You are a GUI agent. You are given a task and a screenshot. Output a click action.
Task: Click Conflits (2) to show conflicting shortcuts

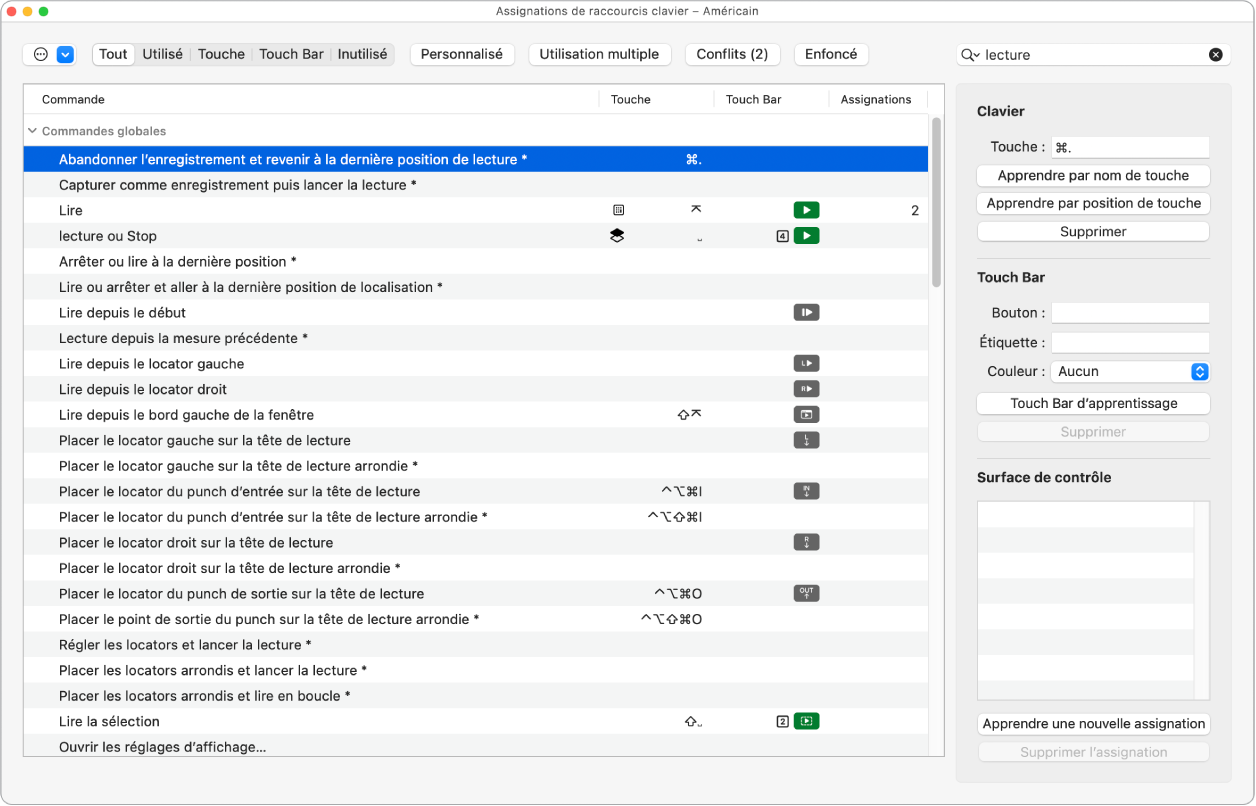coord(732,54)
